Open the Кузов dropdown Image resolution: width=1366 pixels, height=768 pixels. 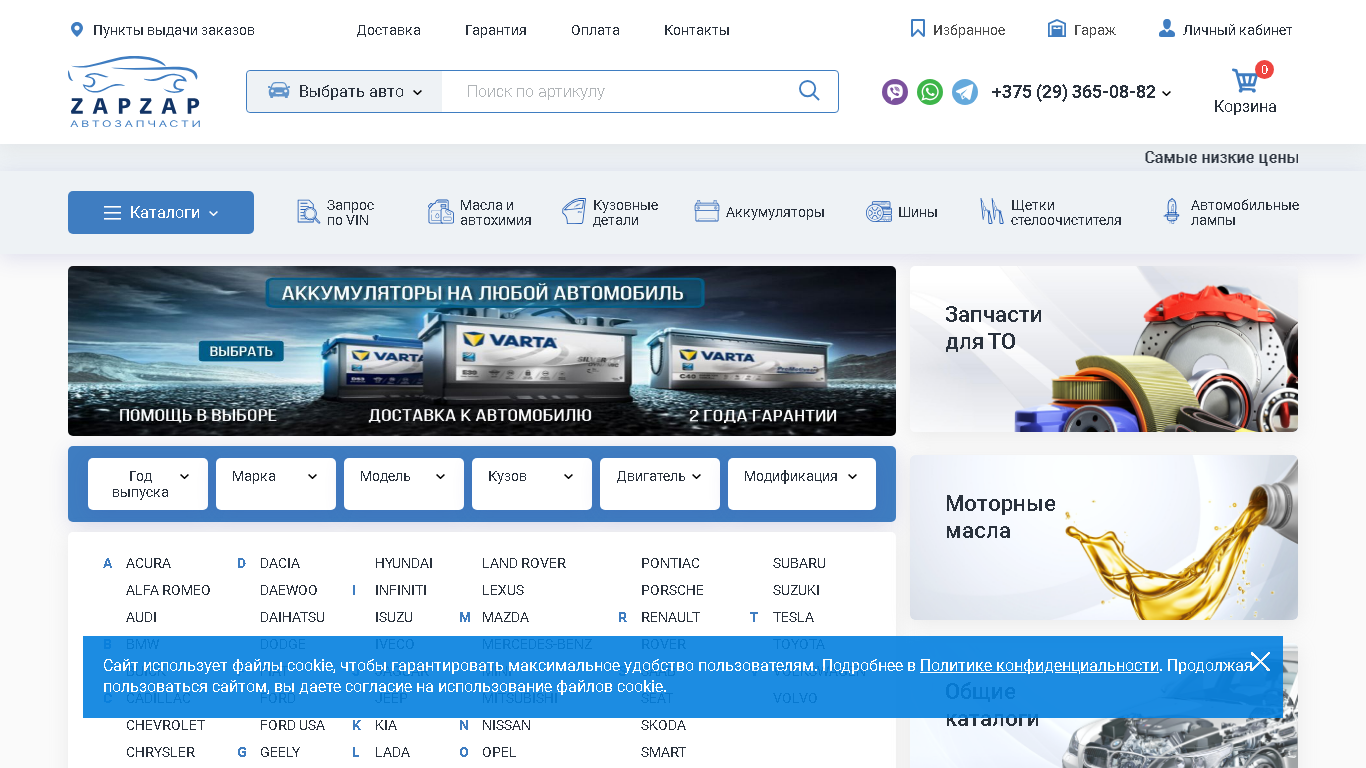coord(532,484)
